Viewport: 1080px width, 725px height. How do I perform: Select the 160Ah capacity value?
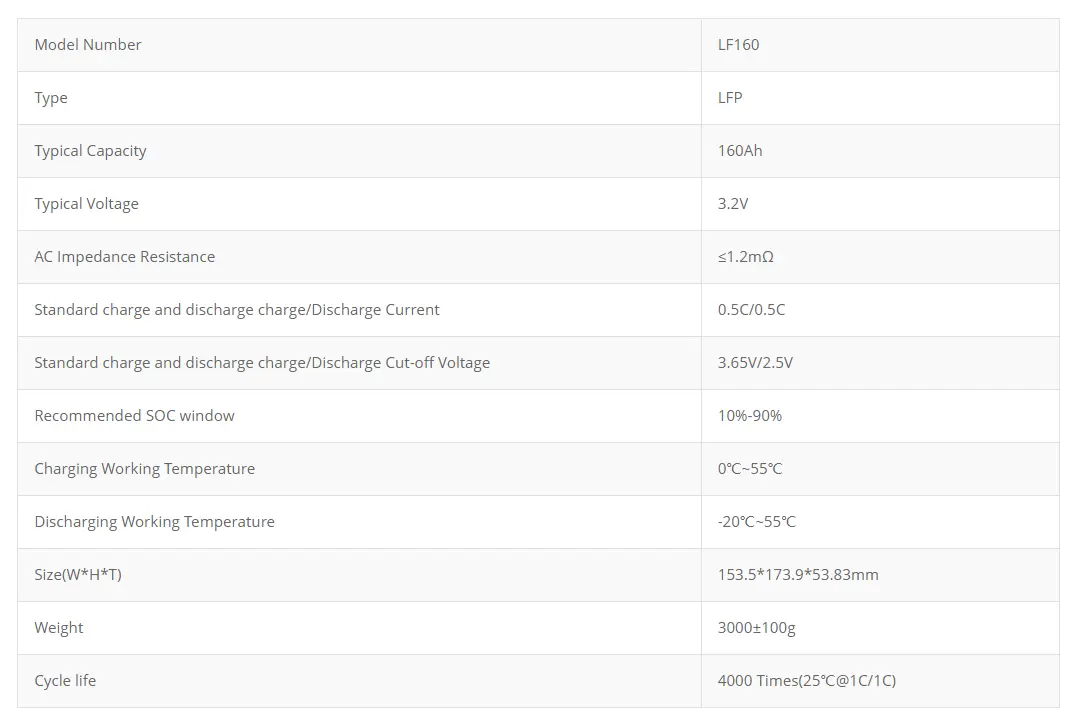point(740,151)
